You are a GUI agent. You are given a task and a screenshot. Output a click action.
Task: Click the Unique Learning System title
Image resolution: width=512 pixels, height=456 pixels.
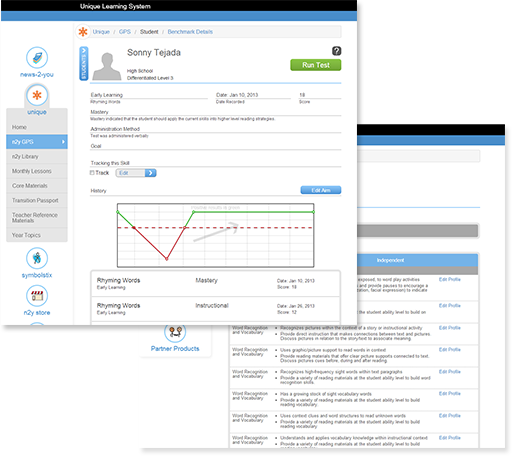pyautogui.click(x=115, y=6)
